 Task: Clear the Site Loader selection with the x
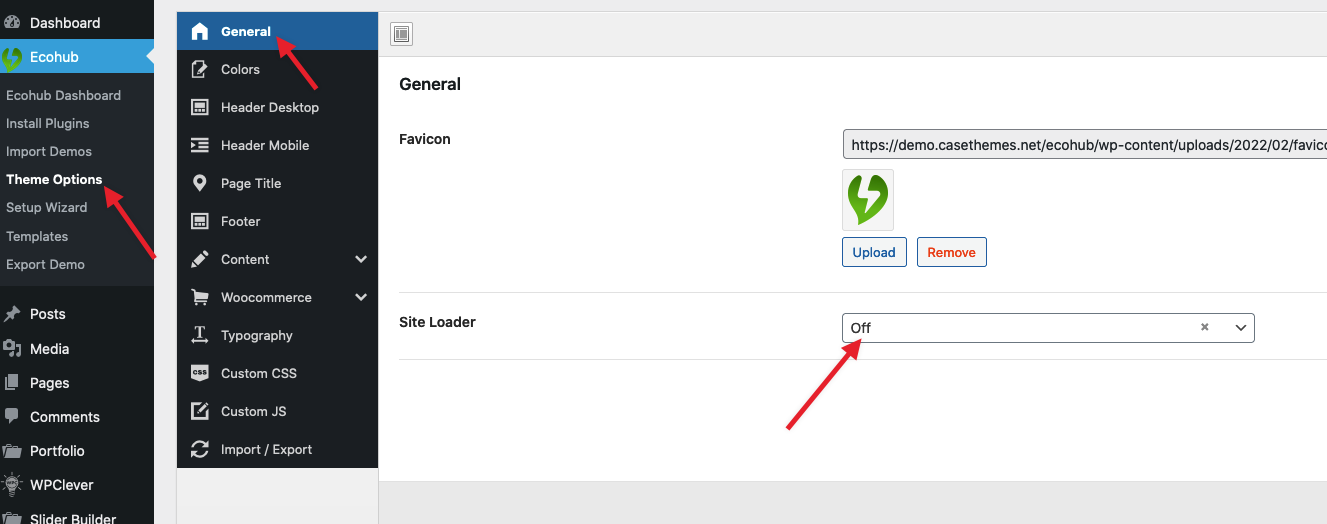1205,327
